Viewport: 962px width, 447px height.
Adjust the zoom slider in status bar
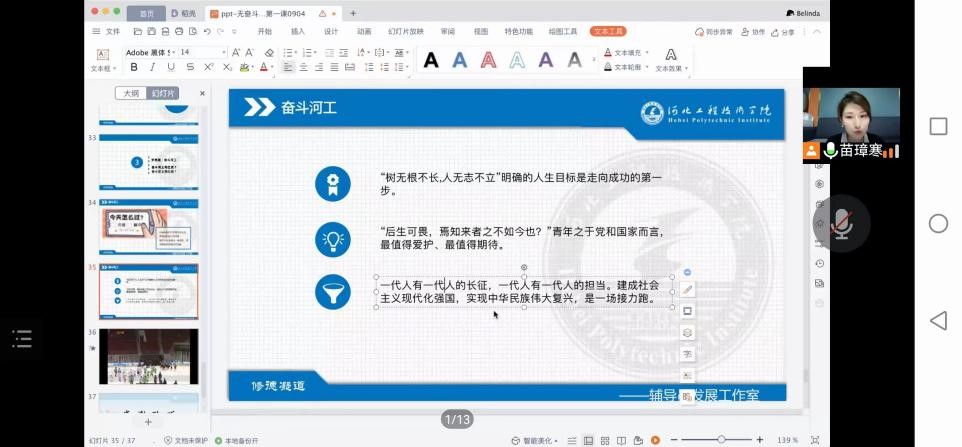(721, 440)
